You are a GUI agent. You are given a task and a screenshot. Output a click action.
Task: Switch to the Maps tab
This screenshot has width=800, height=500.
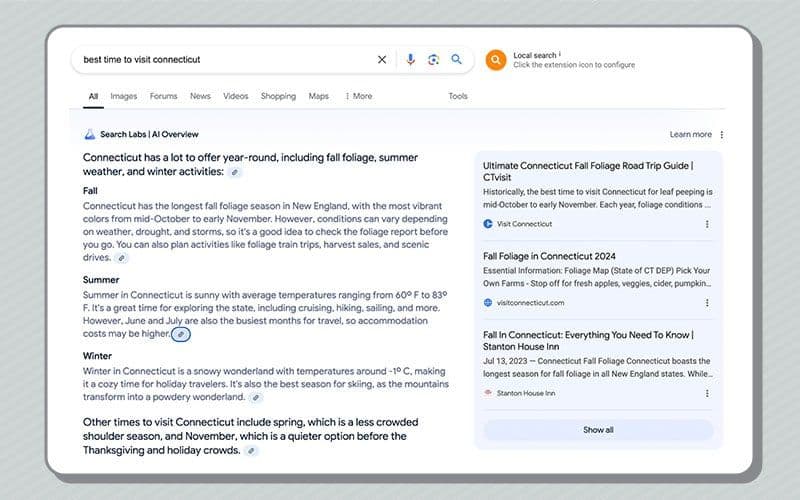pos(318,96)
